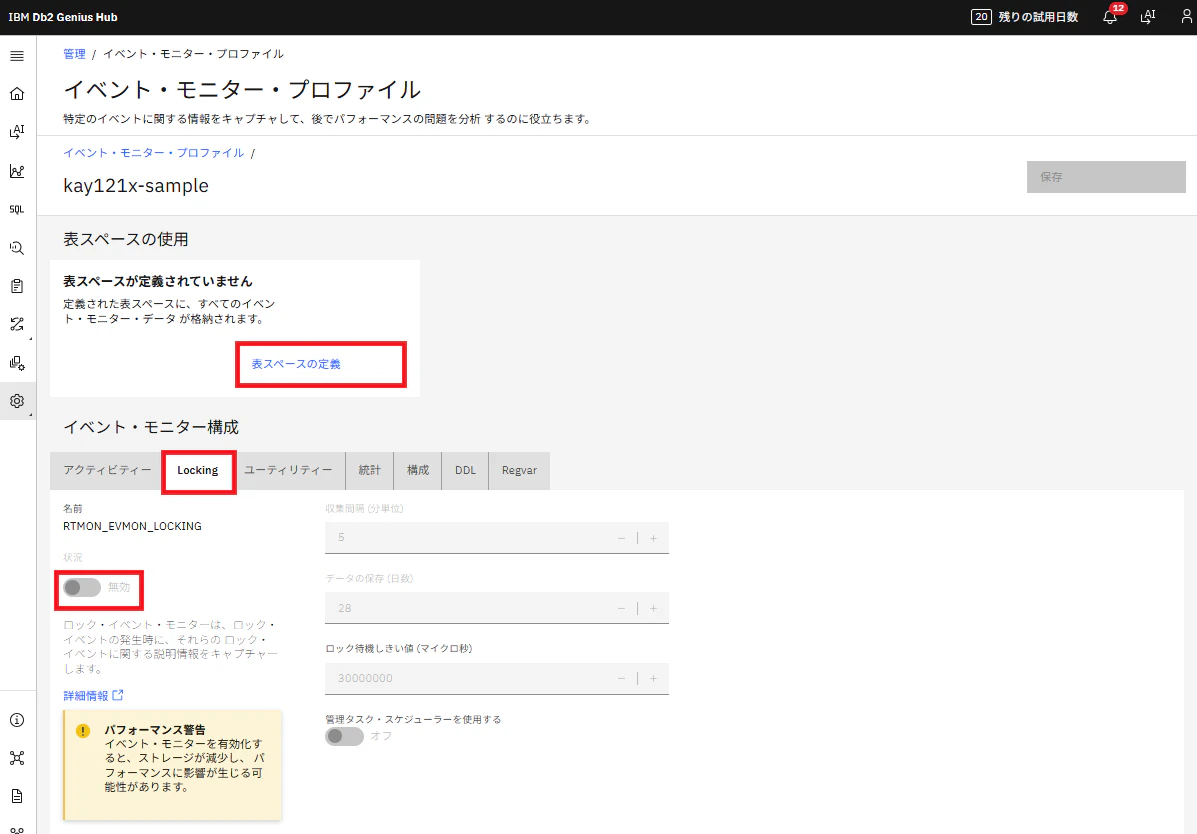1197x834 pixels.
Task: Open the hamburger navigation menu
Action: 17,56
